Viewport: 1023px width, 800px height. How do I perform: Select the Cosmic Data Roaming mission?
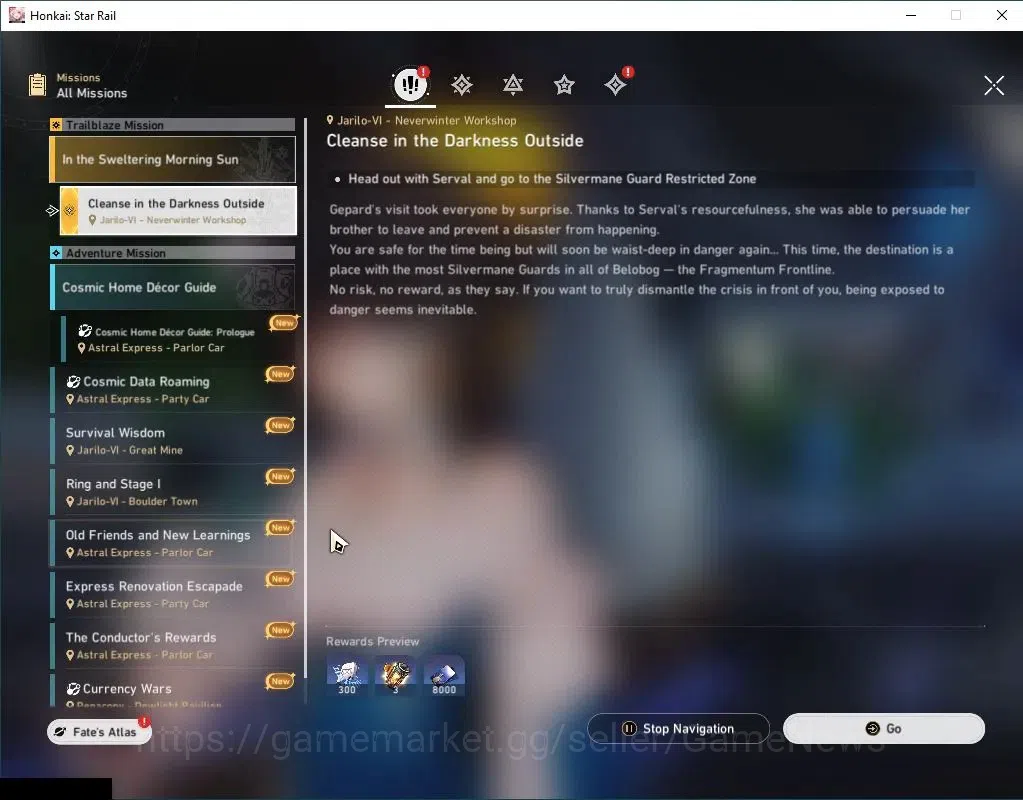173,390
